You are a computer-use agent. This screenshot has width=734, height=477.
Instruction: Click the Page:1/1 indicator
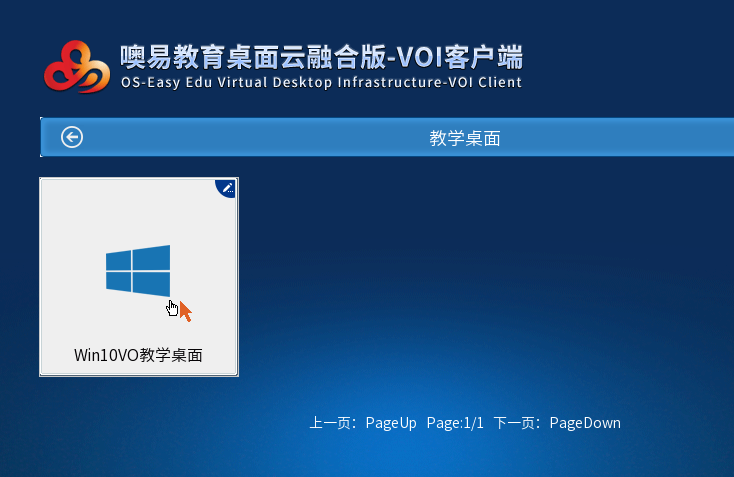(455, 423)
